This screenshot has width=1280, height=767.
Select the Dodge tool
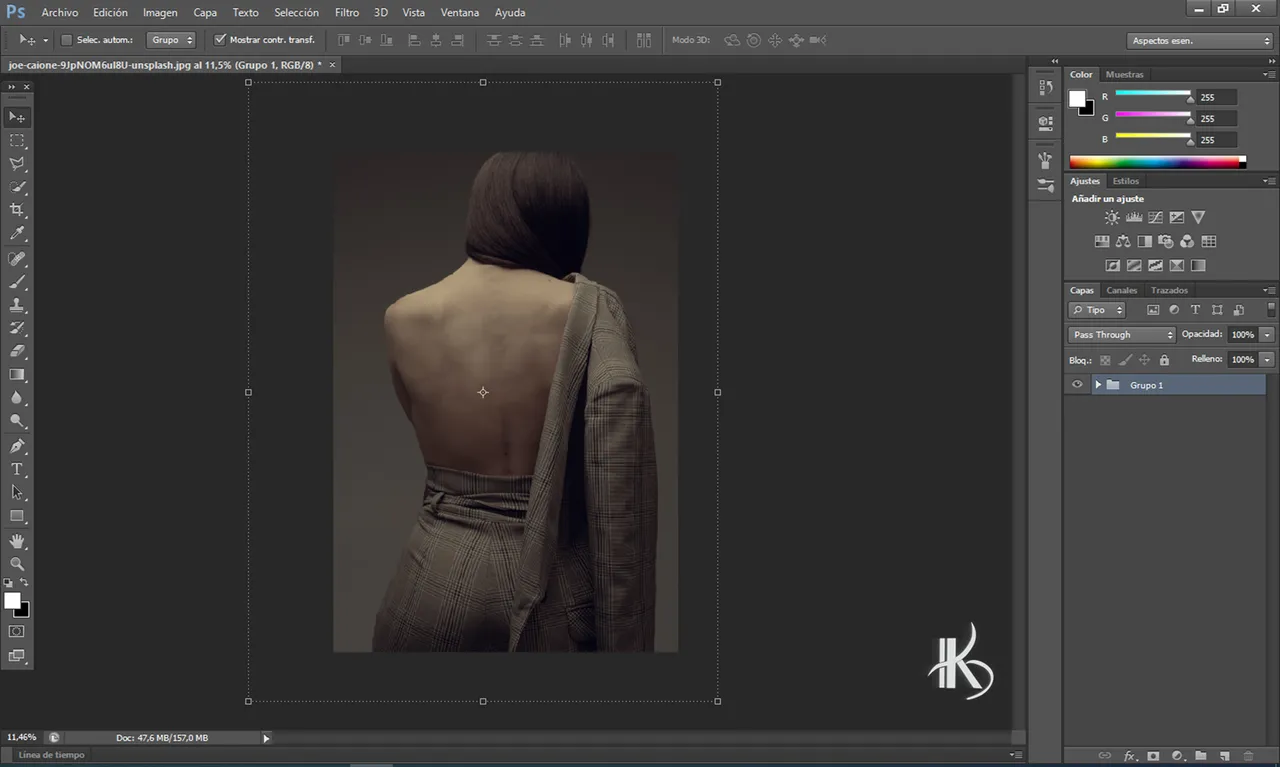click(x=17, y=421)
